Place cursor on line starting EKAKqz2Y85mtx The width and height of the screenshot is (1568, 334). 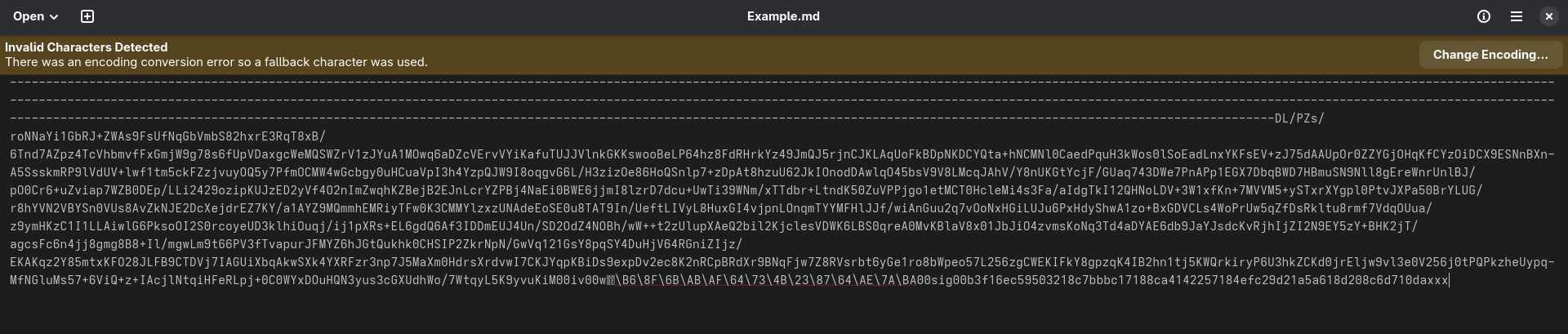[782, 262]
